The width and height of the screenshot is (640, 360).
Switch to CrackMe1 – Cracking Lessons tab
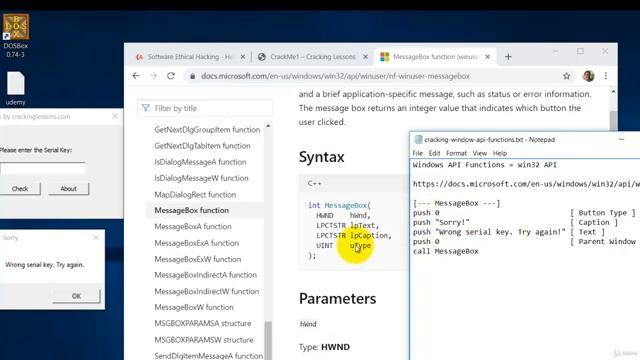pos(313,57)
